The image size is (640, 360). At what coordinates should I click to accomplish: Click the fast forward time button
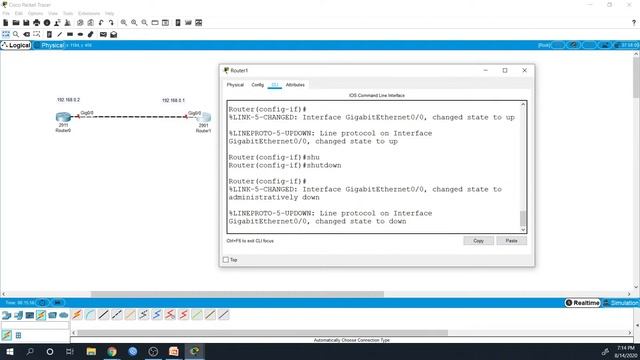58,303
